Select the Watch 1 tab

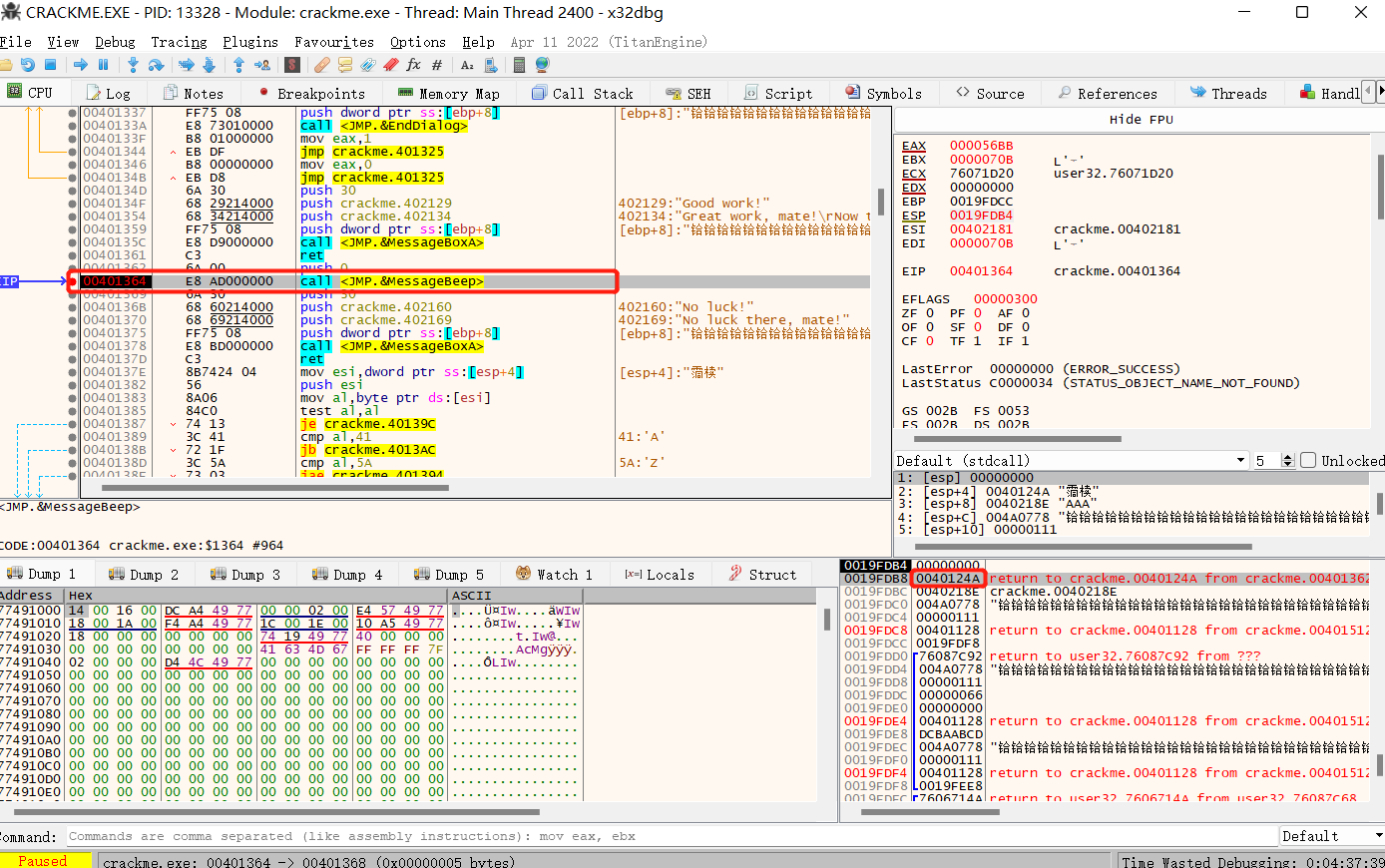[555, 574]
